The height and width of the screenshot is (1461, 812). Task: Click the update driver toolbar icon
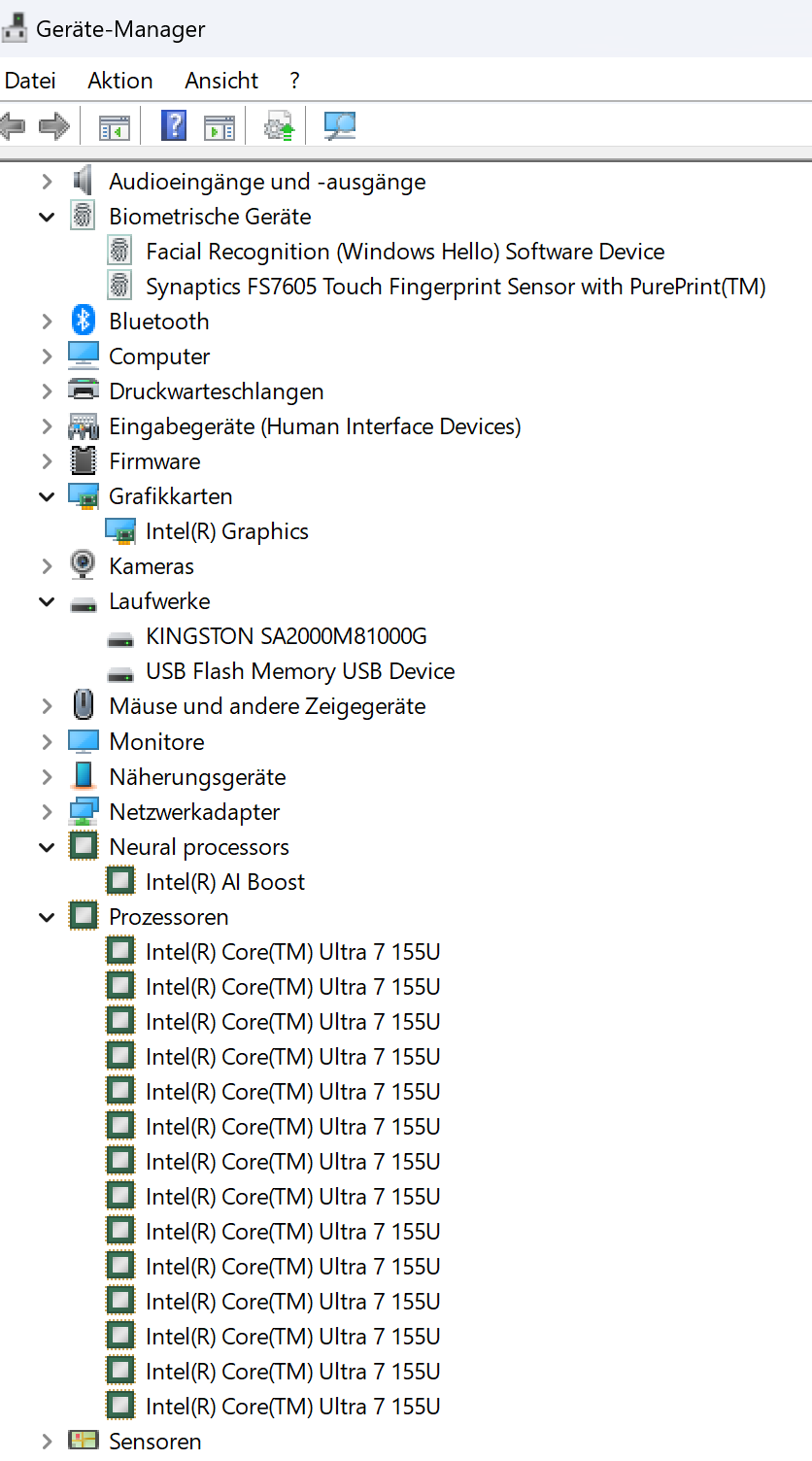(280, 126)
